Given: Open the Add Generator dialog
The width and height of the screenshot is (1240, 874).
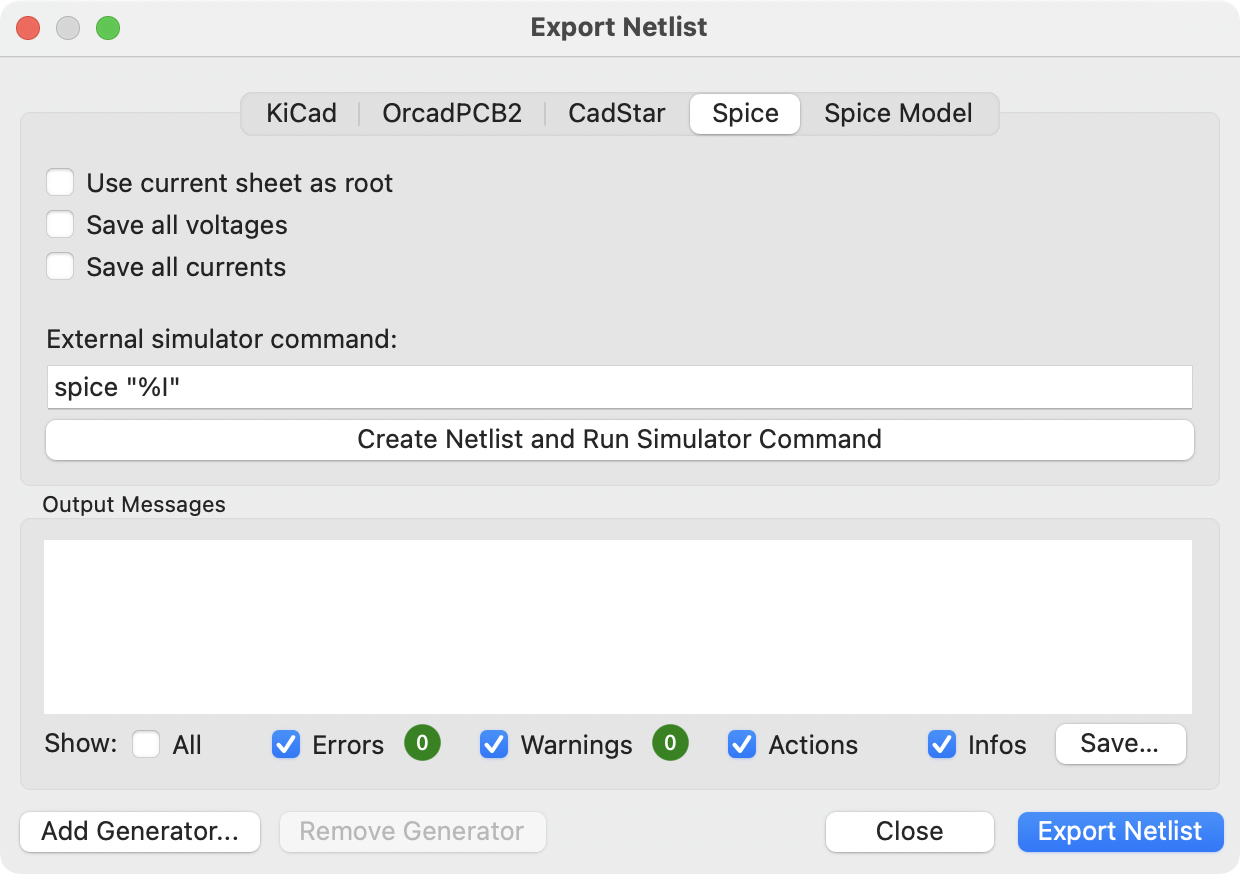Looking at the screenshot, I should (139, 831).
